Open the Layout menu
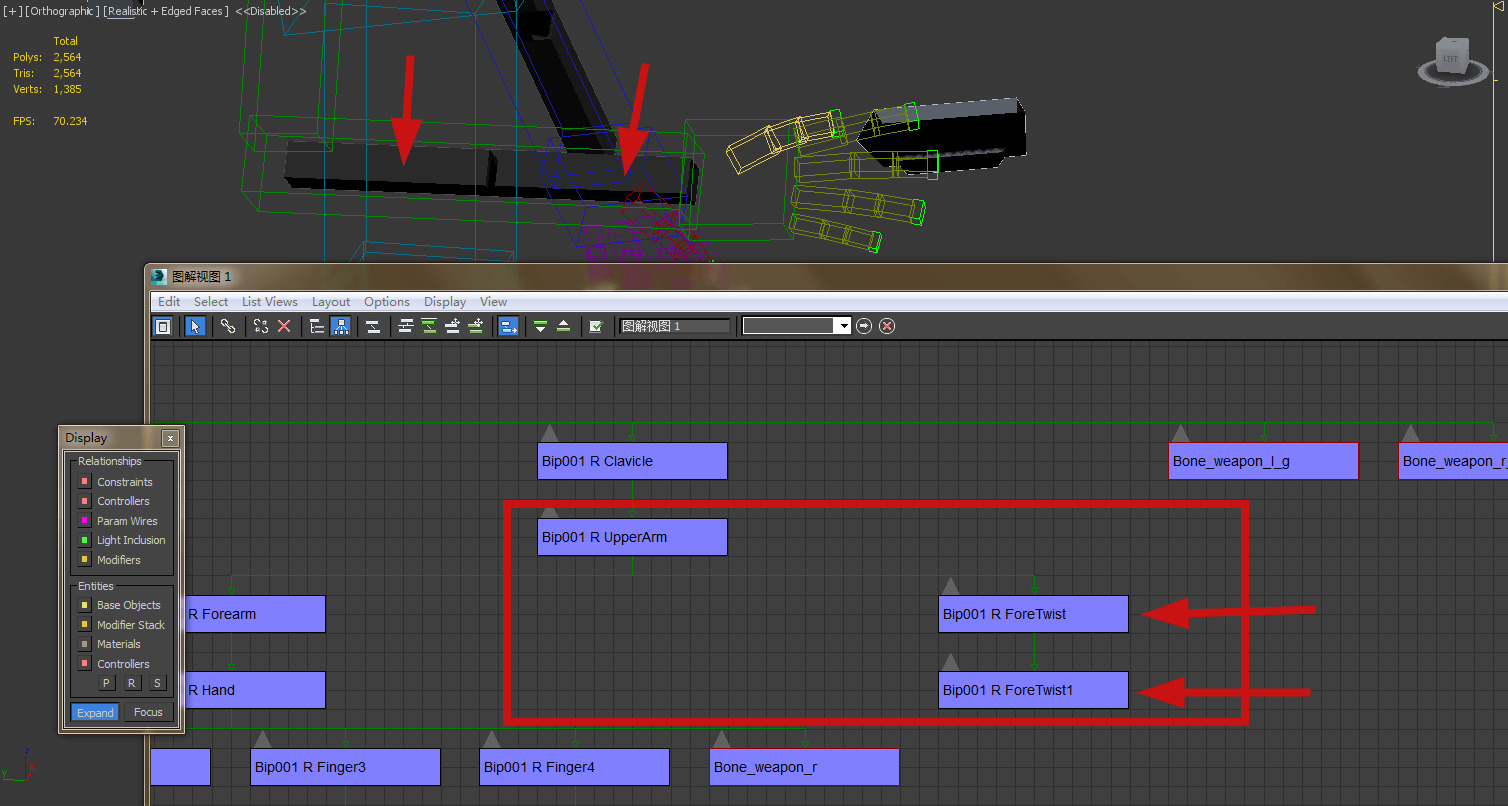 pyautogui.click(x=331, y=302)
